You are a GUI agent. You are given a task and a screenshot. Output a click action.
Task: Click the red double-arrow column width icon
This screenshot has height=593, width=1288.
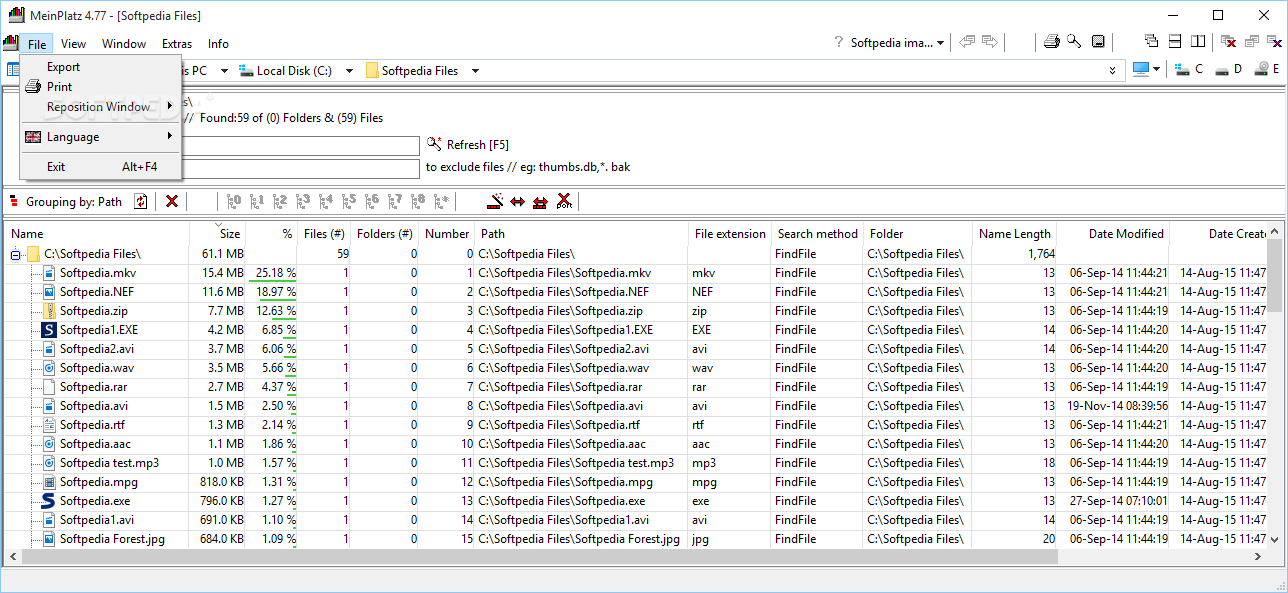517,201
